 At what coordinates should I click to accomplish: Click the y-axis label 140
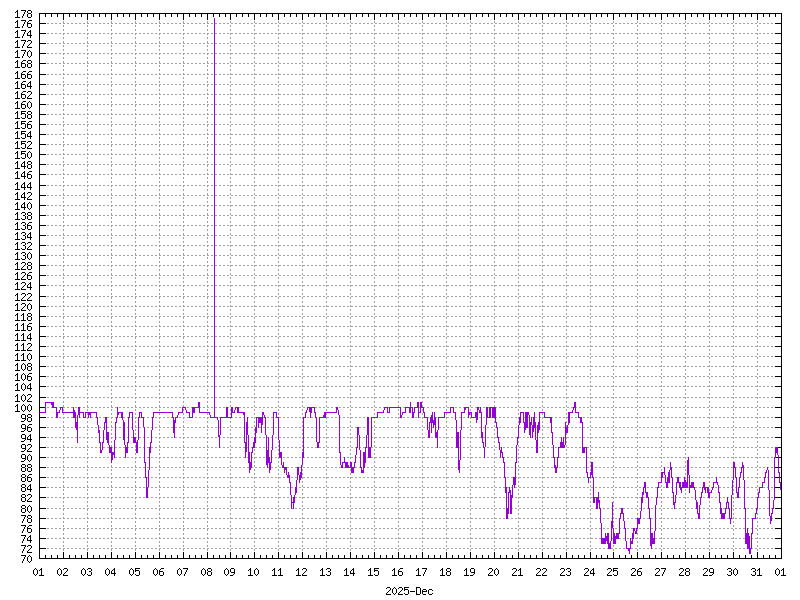[x=25, y=203]
